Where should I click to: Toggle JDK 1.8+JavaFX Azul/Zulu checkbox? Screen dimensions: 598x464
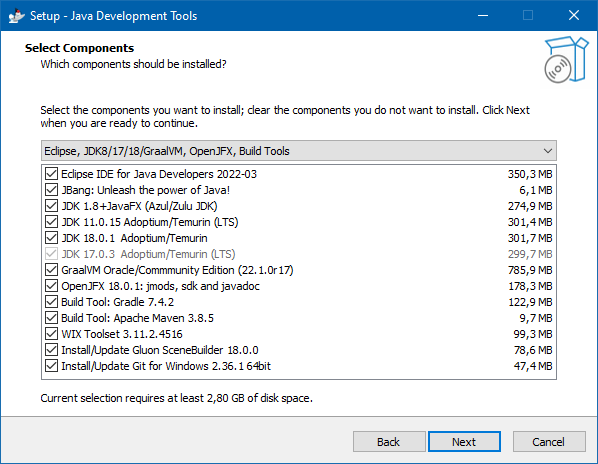[51, 206]
